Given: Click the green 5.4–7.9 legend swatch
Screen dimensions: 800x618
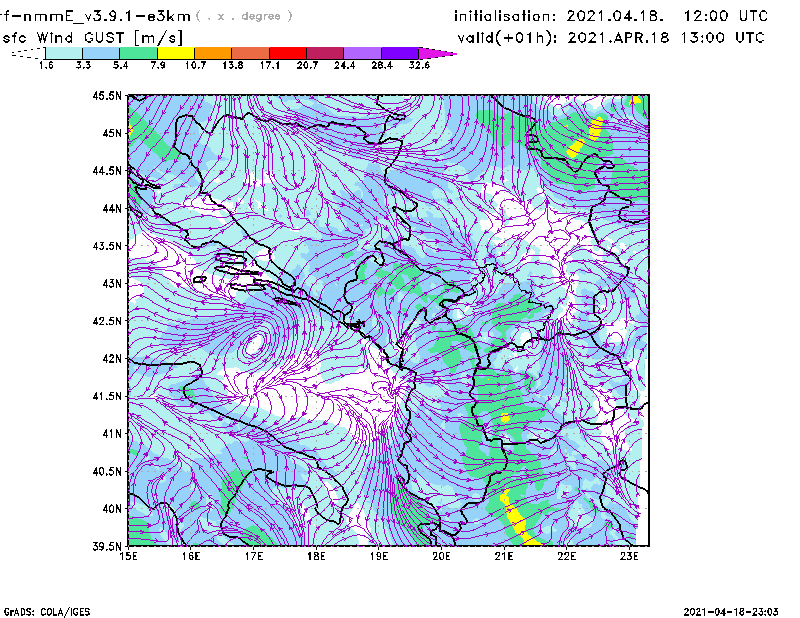Looking at the screenshot, I should pyautogui.click(x=138, y=53).
